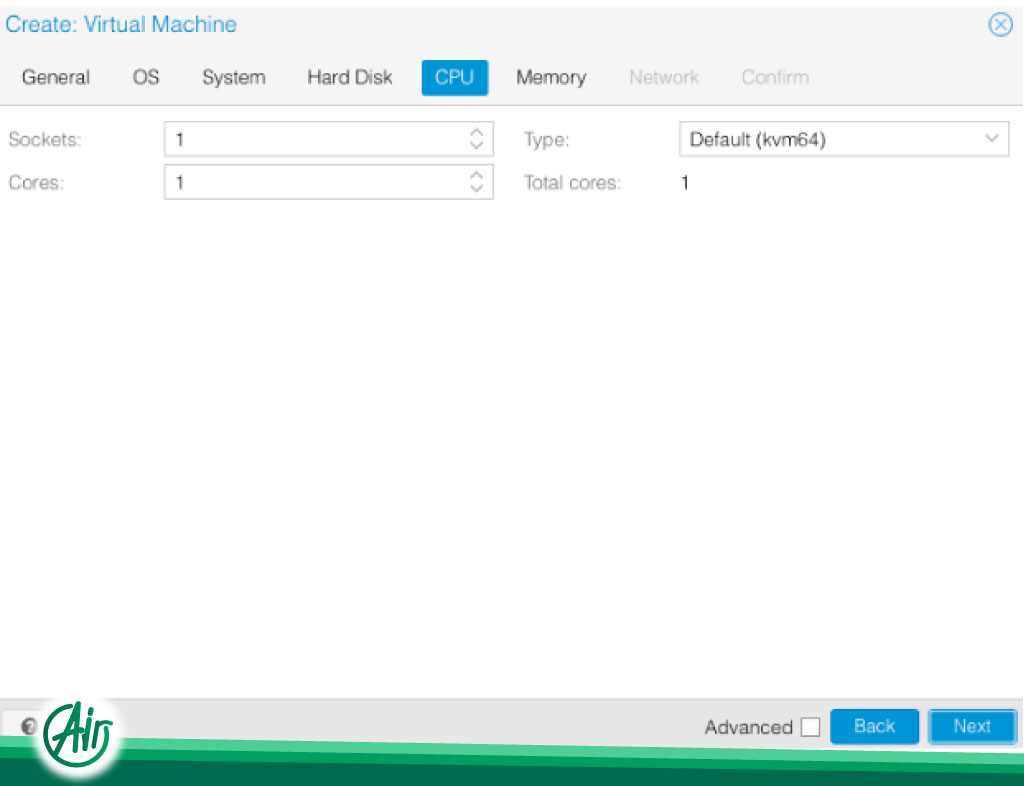Select the CPU tab
Viewport: 1024px width, 786px height.
(455, 77)
